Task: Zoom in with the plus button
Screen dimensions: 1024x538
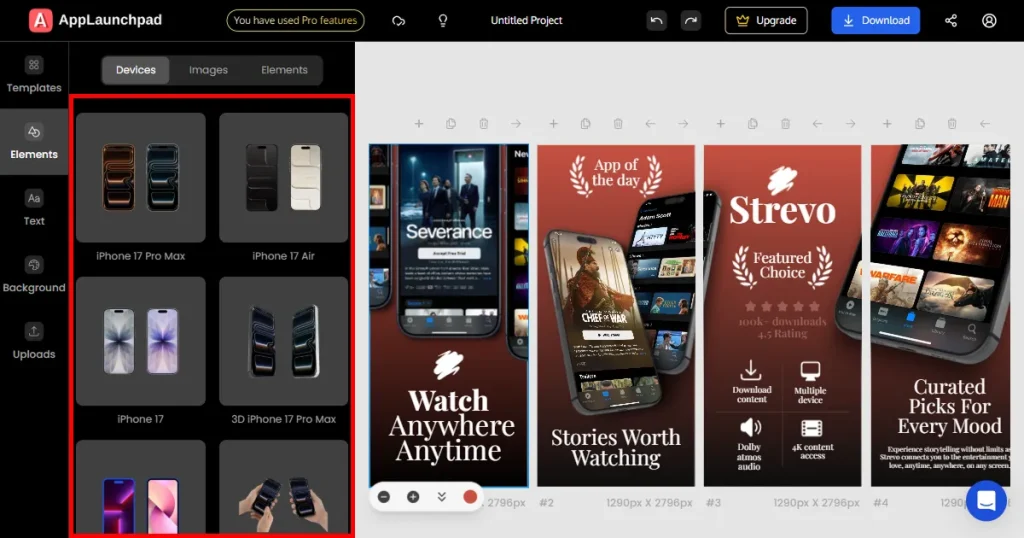Action: click(x=412, y=497)
